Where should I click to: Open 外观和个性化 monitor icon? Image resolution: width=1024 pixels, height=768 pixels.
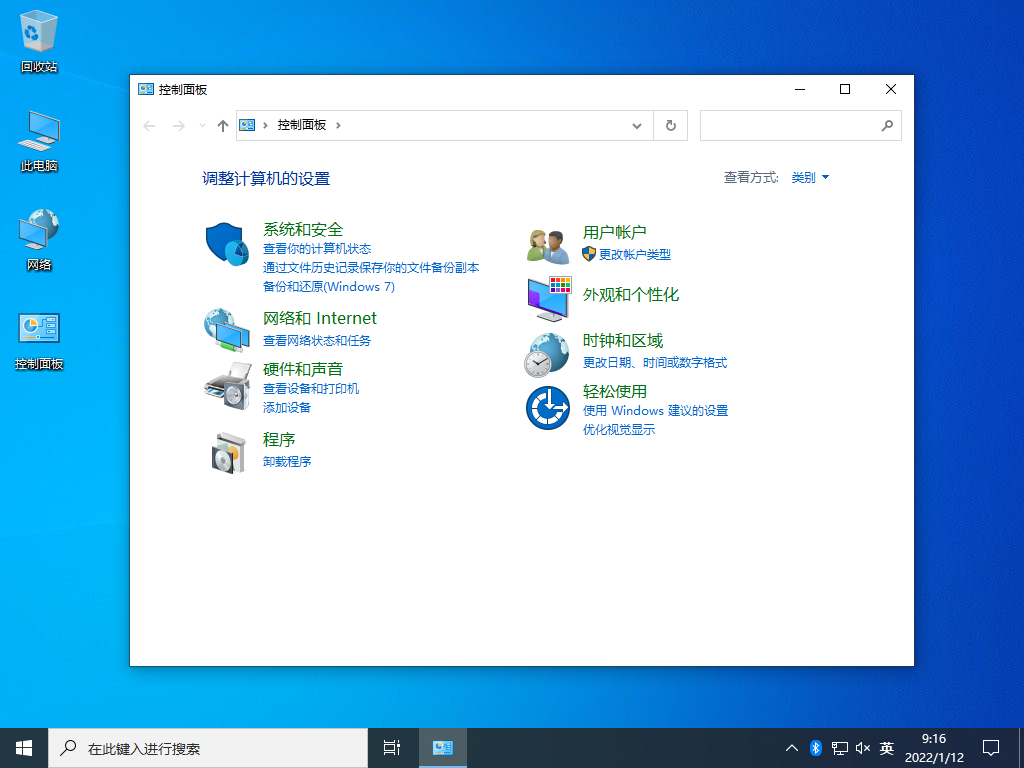tap(547, 297)
